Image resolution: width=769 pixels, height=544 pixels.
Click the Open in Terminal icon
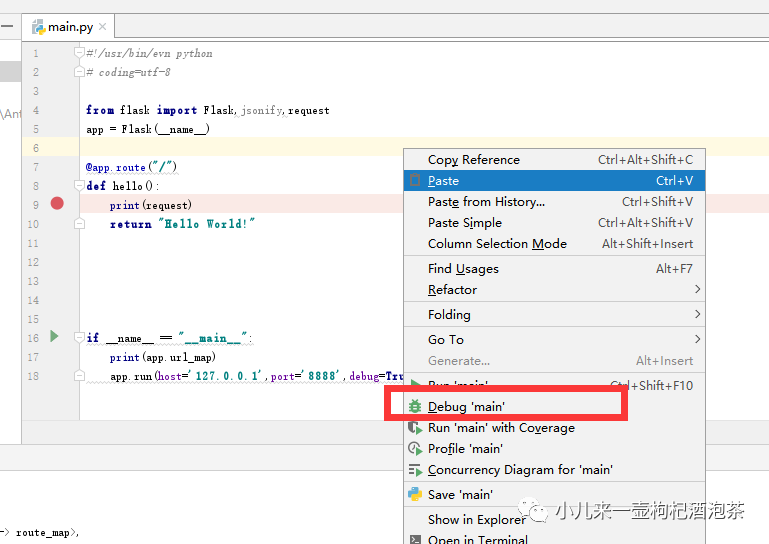pyautogui.click(x=415, y=539)
